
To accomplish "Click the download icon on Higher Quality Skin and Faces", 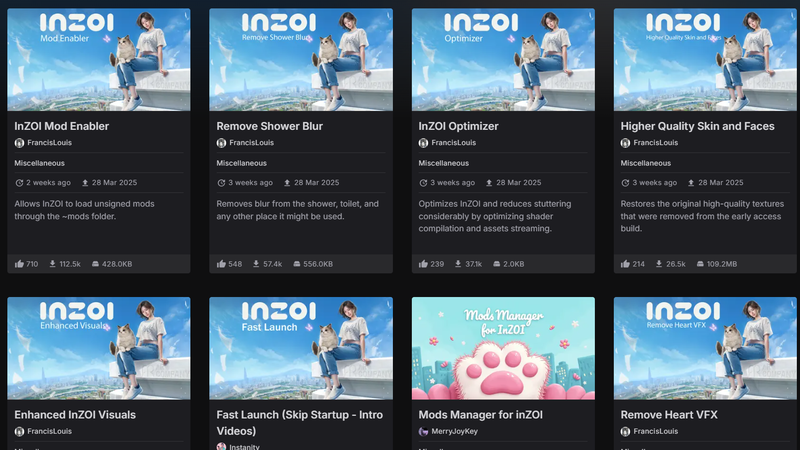I will [x=658, y=264].
